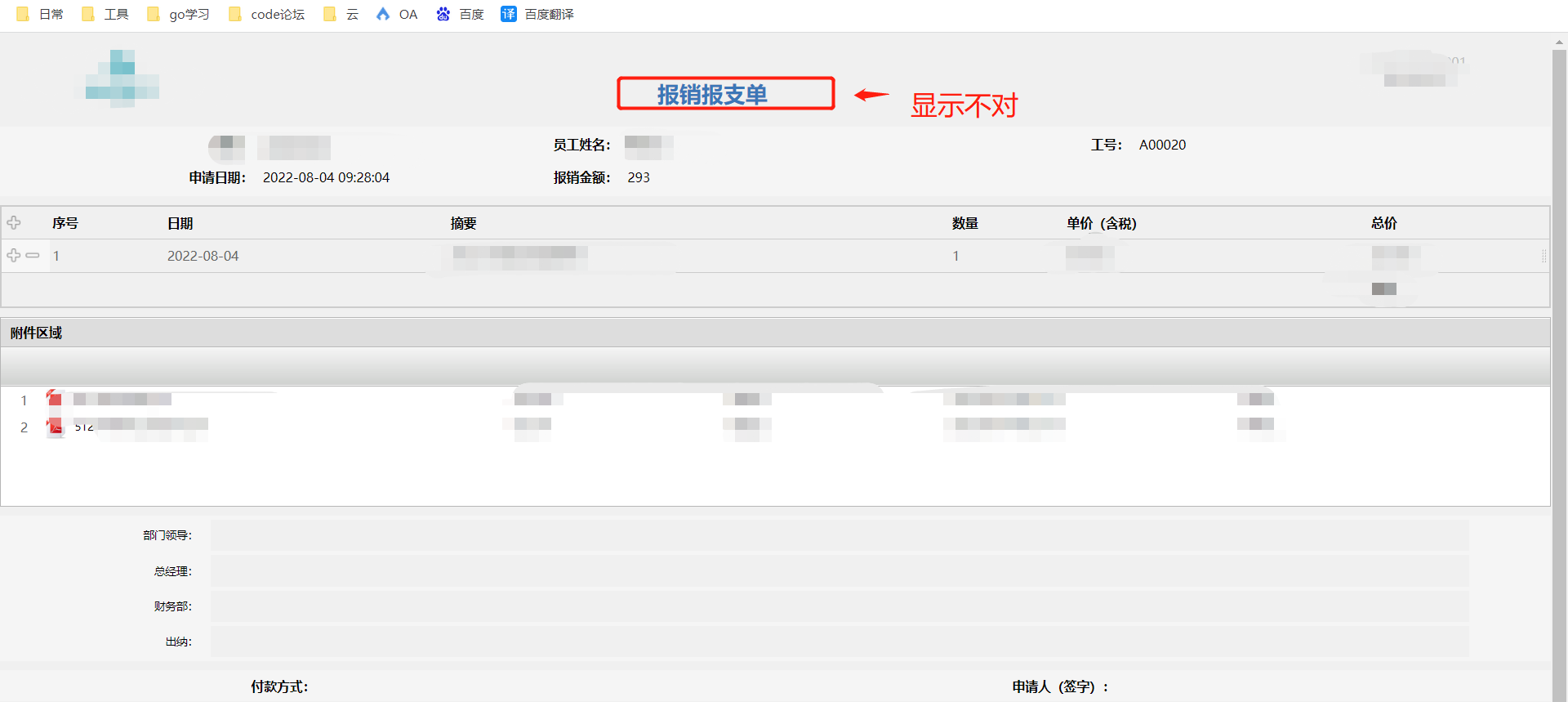Click the 工号 value A00020
Image resolution: width=1568 pixels, height=702 pixels.
(1162, 145)
